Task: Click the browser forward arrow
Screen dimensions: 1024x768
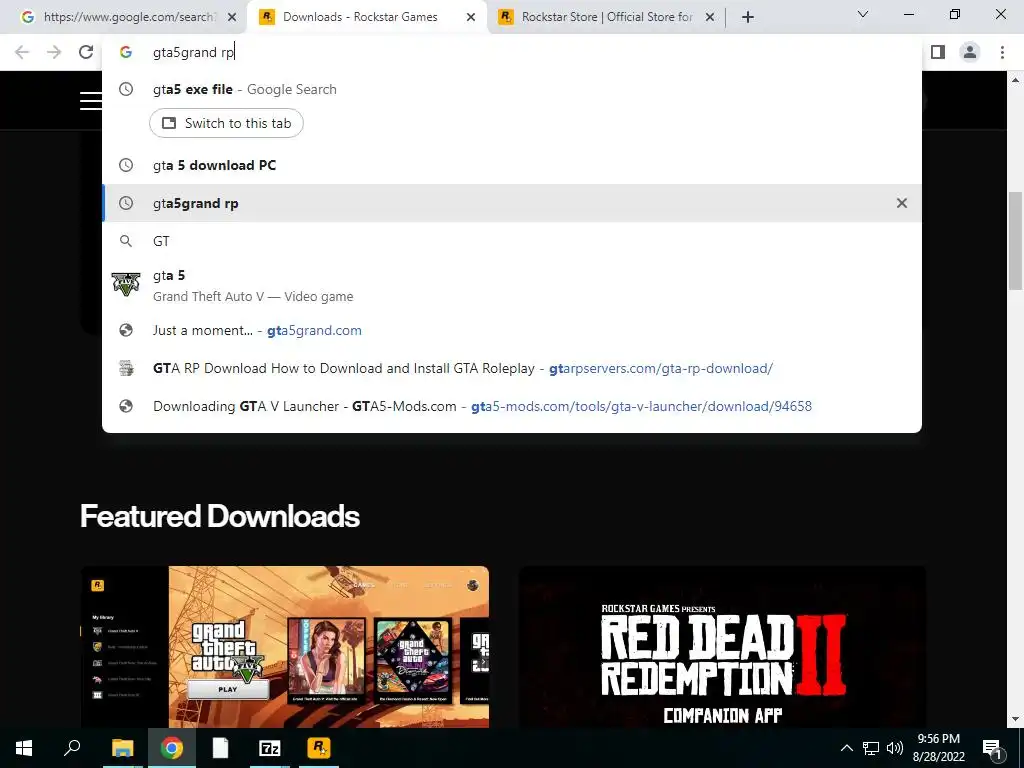Action: pos(54,52)
